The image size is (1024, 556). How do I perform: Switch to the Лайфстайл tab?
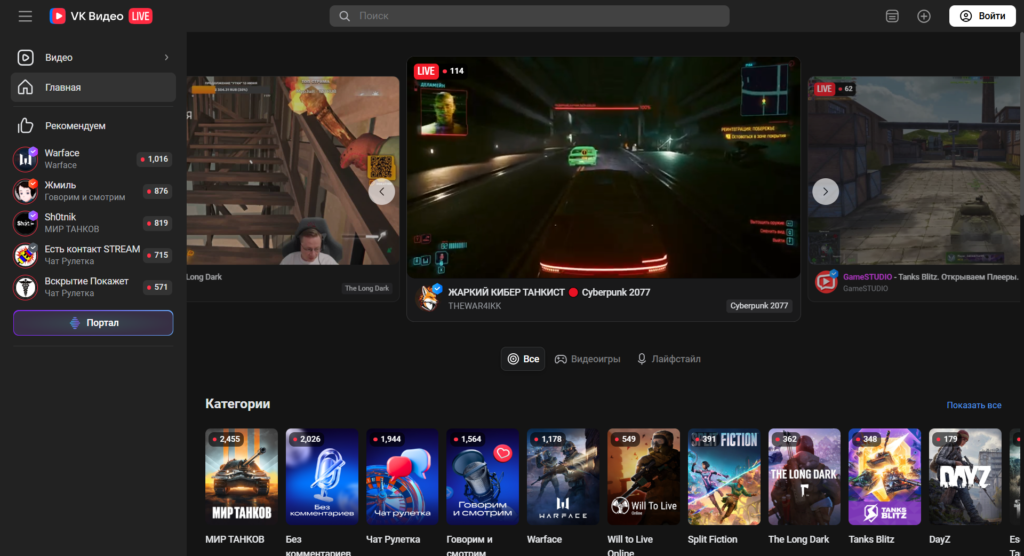pos(669,359)
